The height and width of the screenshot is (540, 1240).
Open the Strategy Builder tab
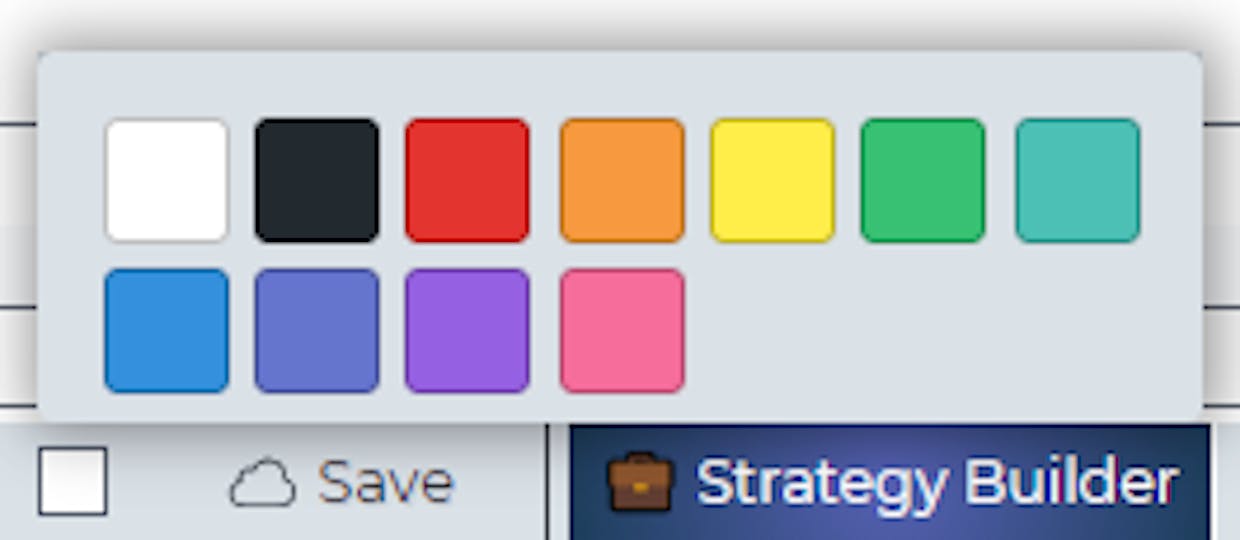890,483
